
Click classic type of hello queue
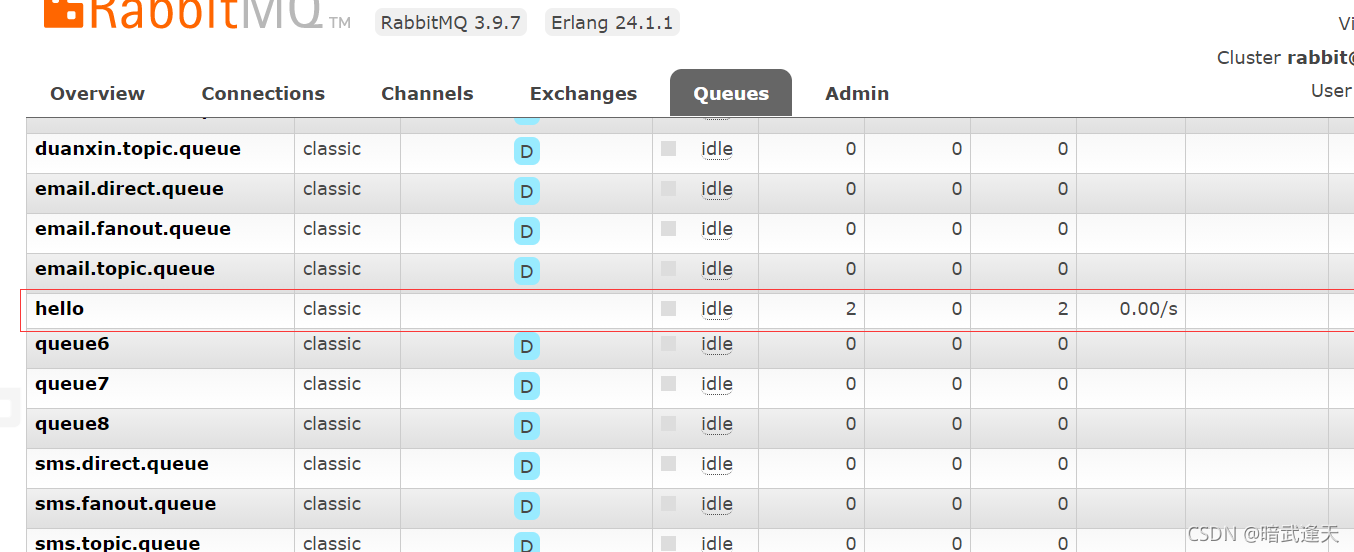pyautogui.click(x=332, y=309)
